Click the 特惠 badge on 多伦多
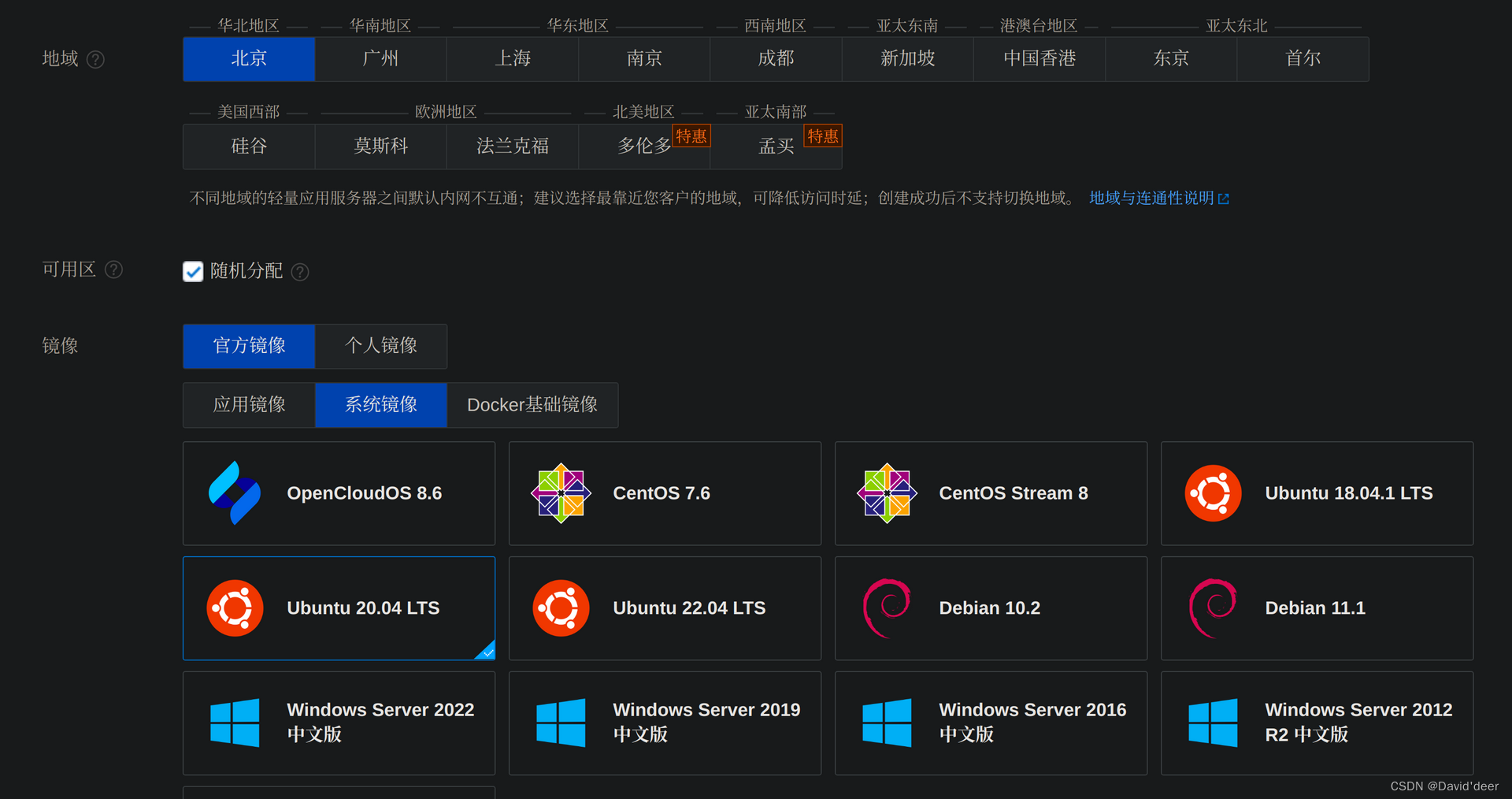 coord(691,136)
